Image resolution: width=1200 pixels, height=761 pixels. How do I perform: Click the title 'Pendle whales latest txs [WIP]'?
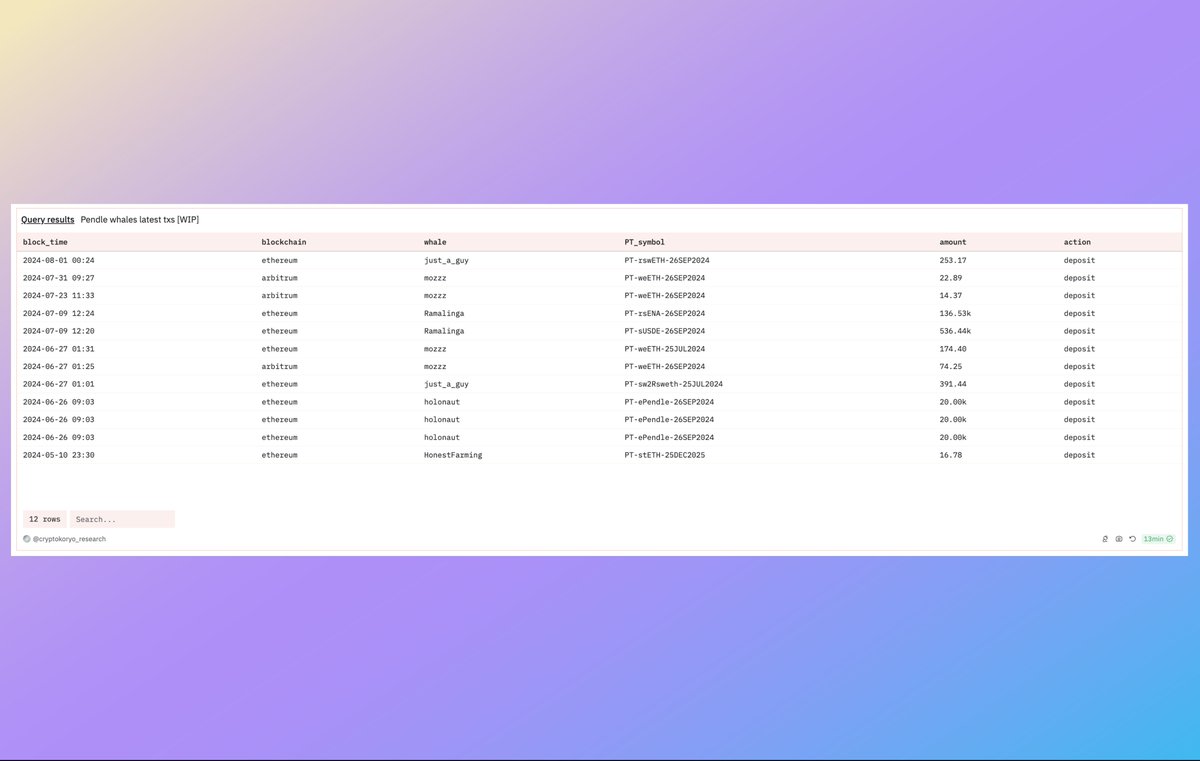(x=140, y=219)
